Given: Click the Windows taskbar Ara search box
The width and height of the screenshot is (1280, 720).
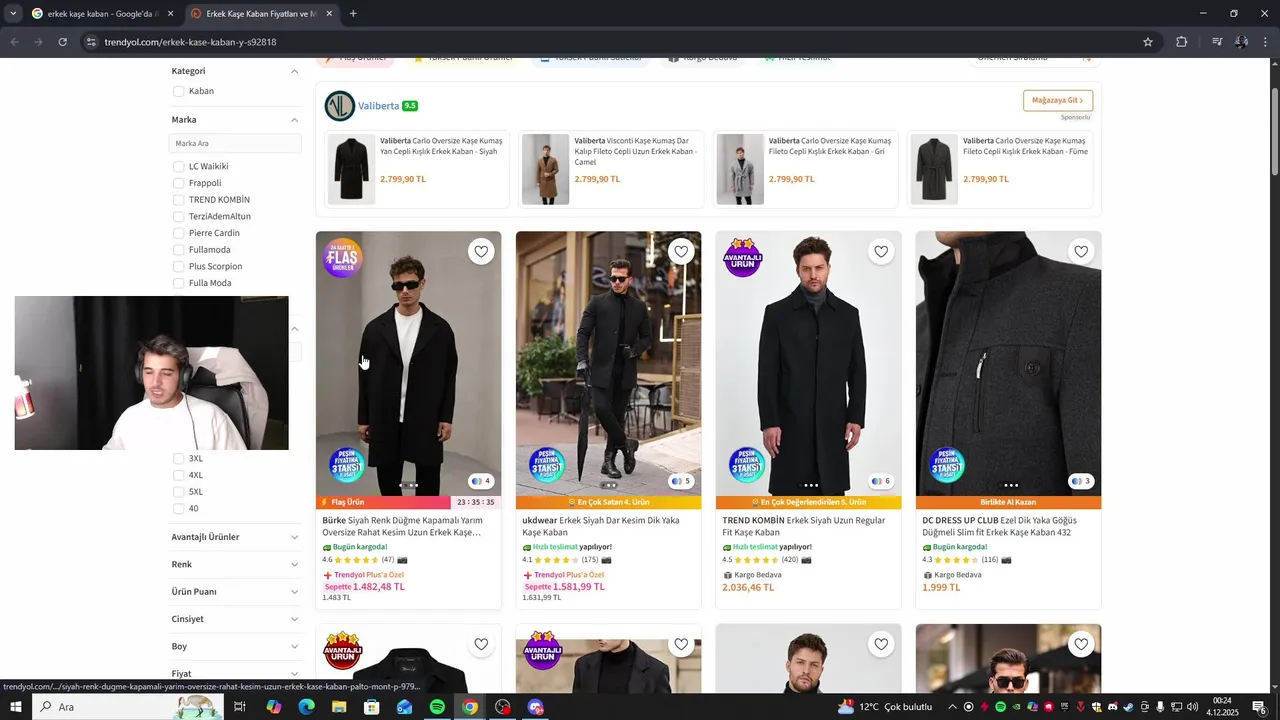Looking at the screenshot, I should click(x=130, y=707).
